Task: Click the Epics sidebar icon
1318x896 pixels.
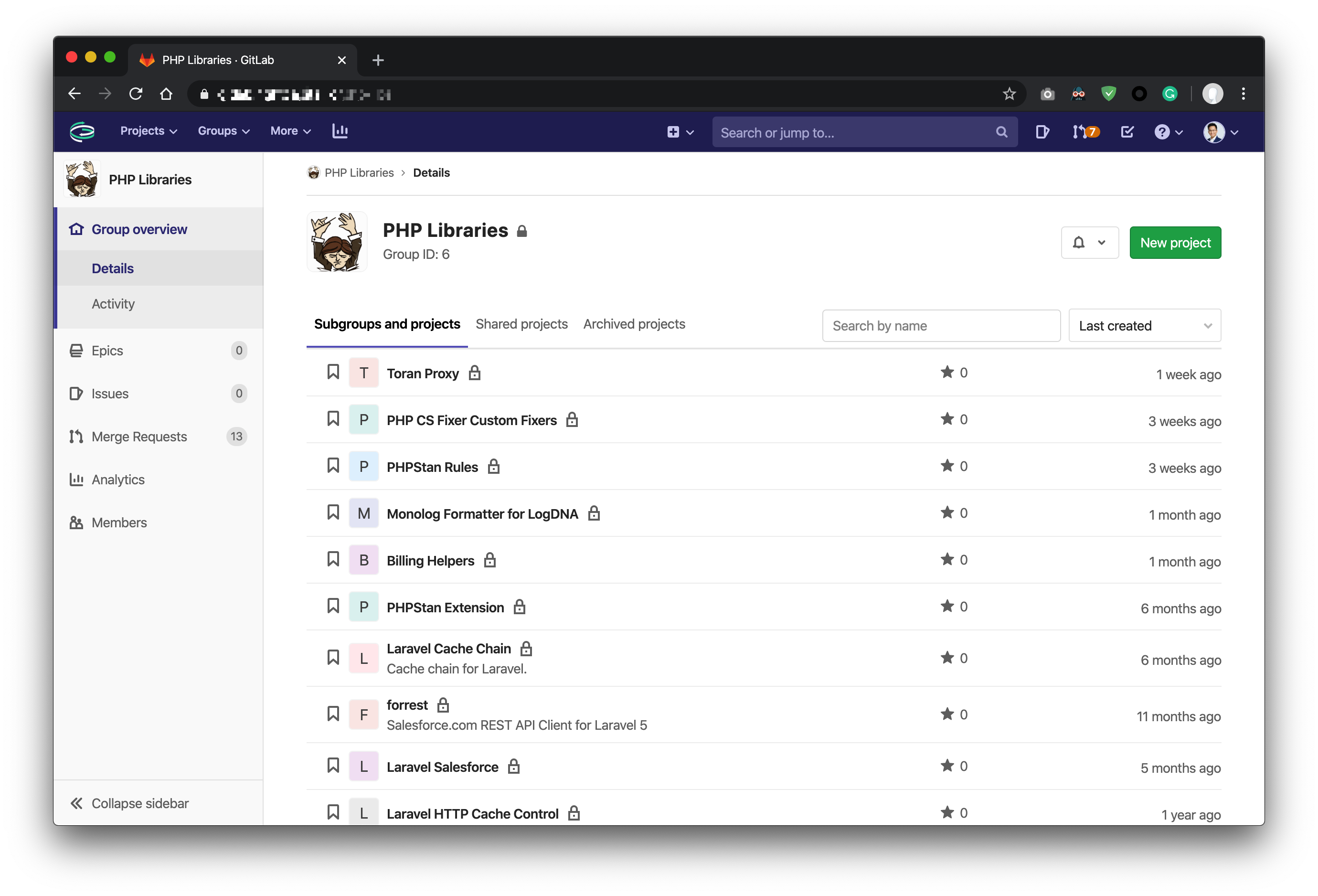Action: [x=76, y=351]
